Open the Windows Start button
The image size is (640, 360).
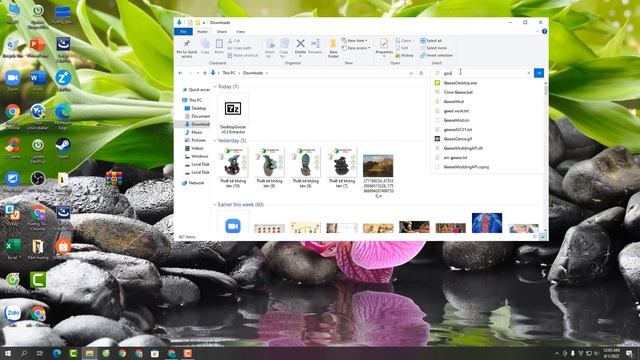coord(7,353)
